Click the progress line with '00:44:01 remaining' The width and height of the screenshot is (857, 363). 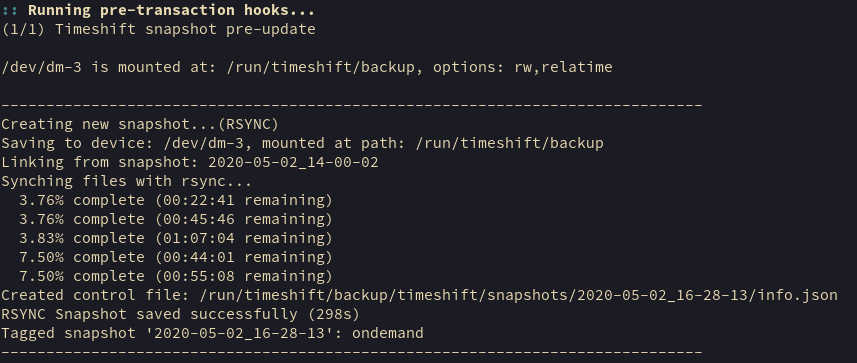pos(176,257)
